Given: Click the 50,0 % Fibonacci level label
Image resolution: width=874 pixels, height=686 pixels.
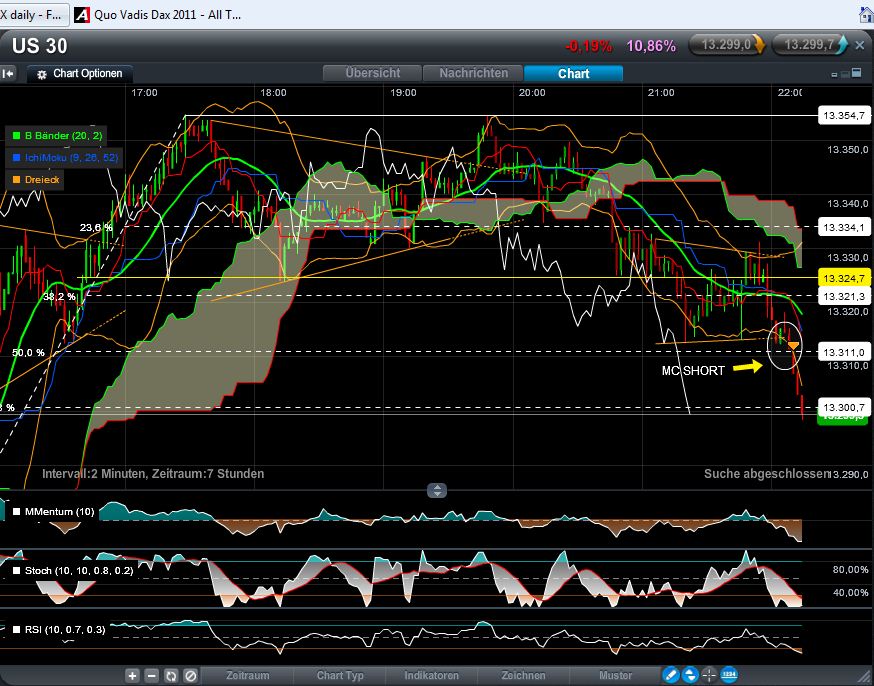Looking at the screenshot, I should coord(28,353).
